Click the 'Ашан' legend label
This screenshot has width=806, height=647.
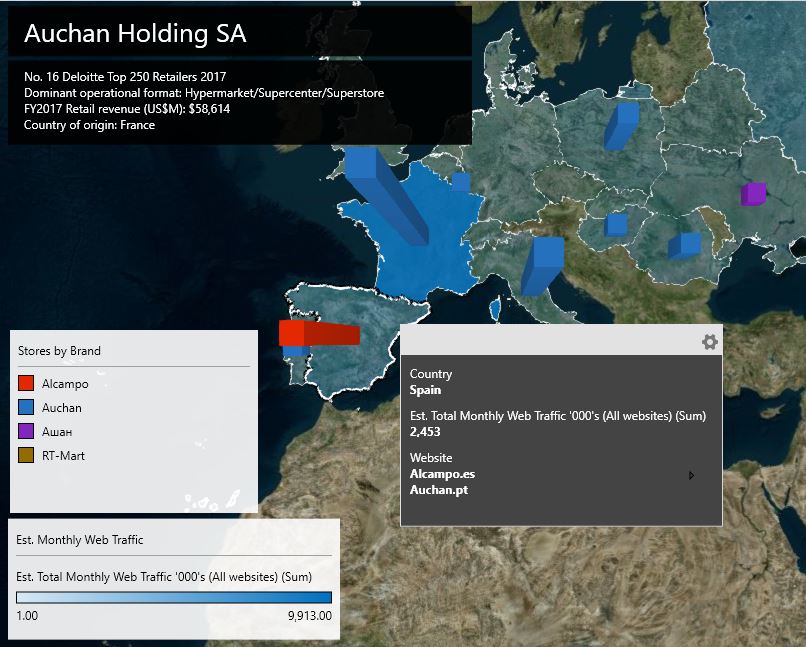tap(57, 432)
